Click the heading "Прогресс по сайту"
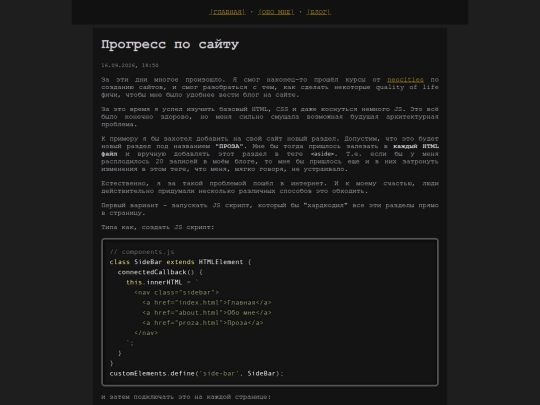Image resolution: width=540 pixels, height=405 pixels. (x=170, y=44)
